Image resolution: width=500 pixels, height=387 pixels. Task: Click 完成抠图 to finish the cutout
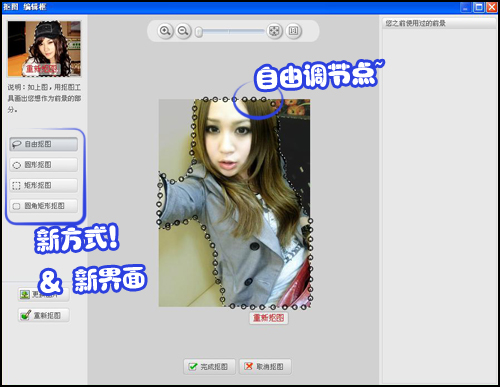[x=209, y=367]
